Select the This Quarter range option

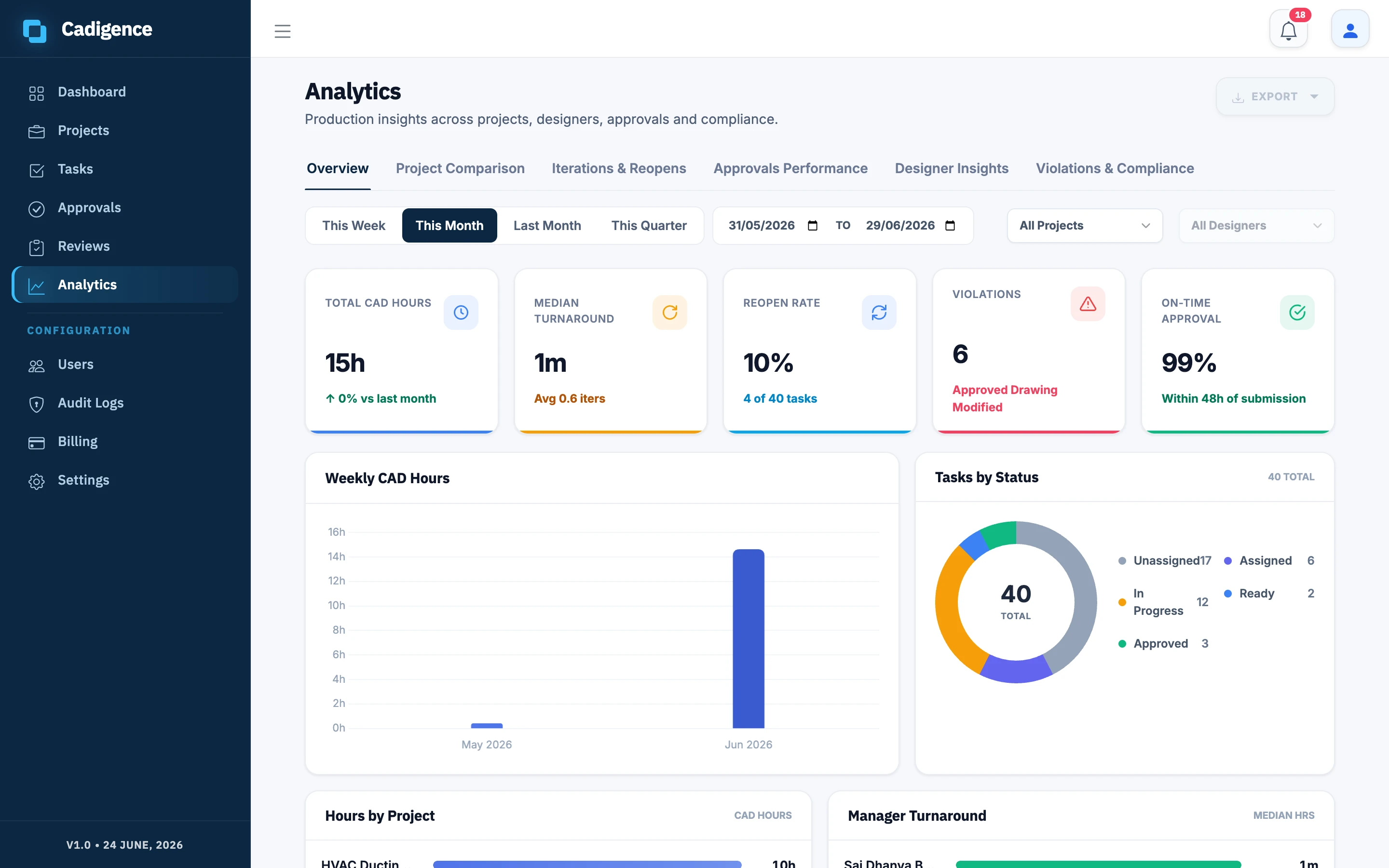pyautogui.click(x=649, y=226)
